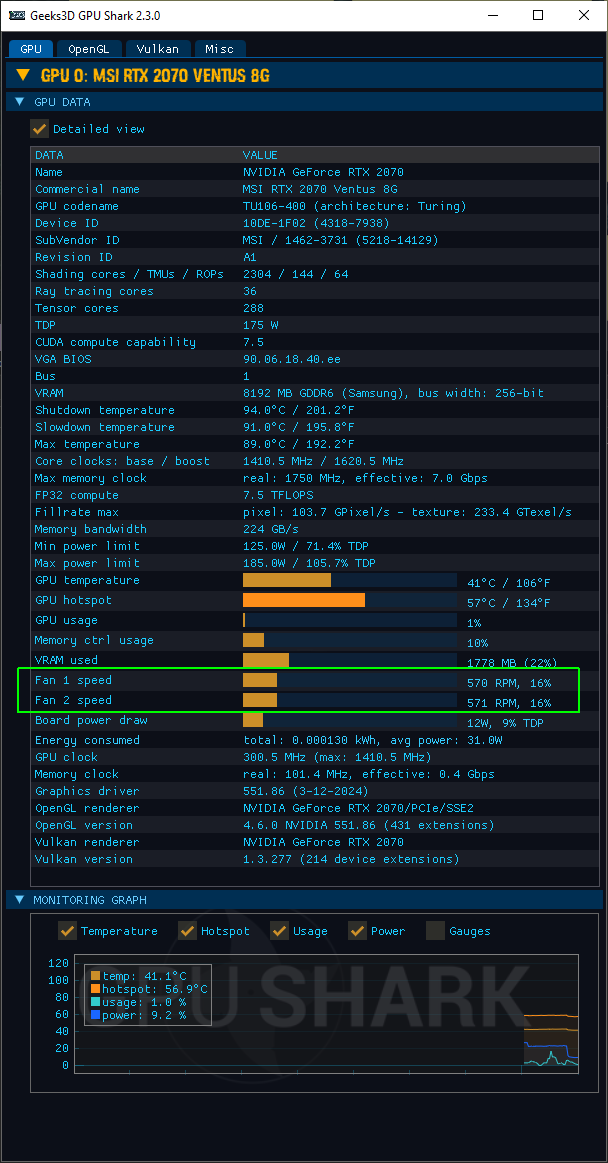Select the Slowdown temperature row label
Image resolution: width=608 pixels, height=1163 pixels.
105,427
